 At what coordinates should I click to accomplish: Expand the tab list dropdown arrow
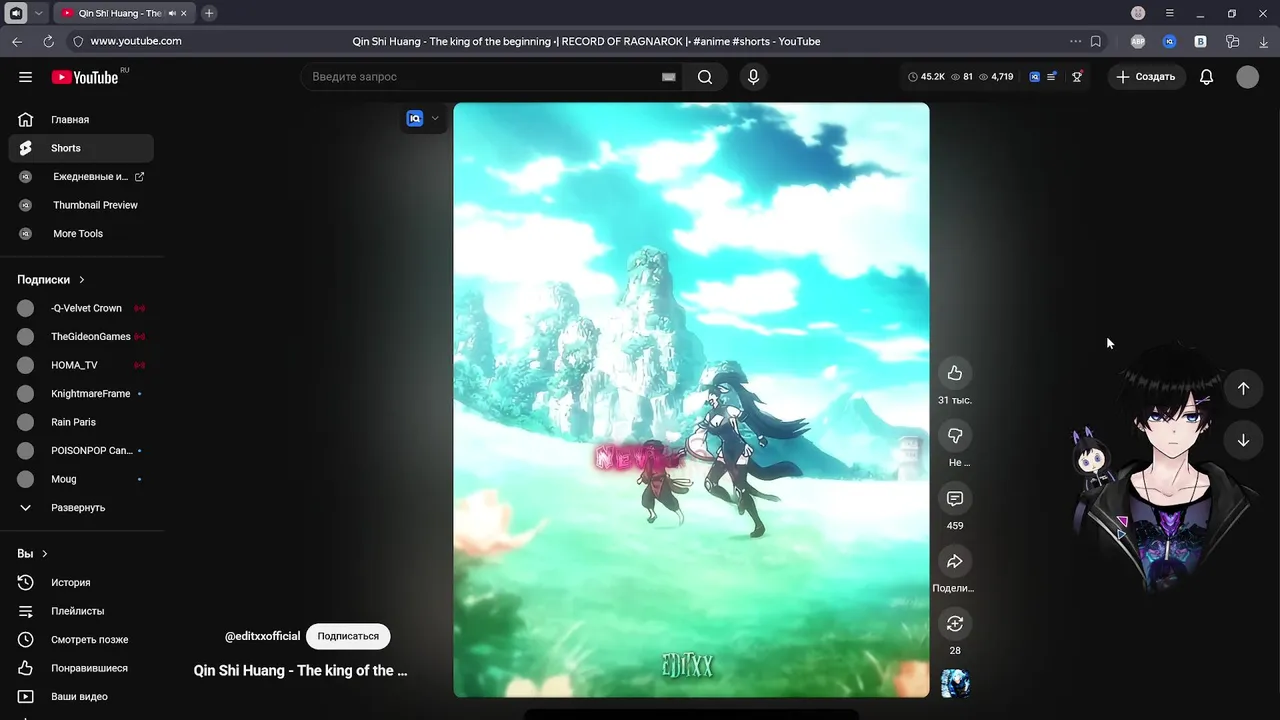pyautogui.click(x=38, y=13)
